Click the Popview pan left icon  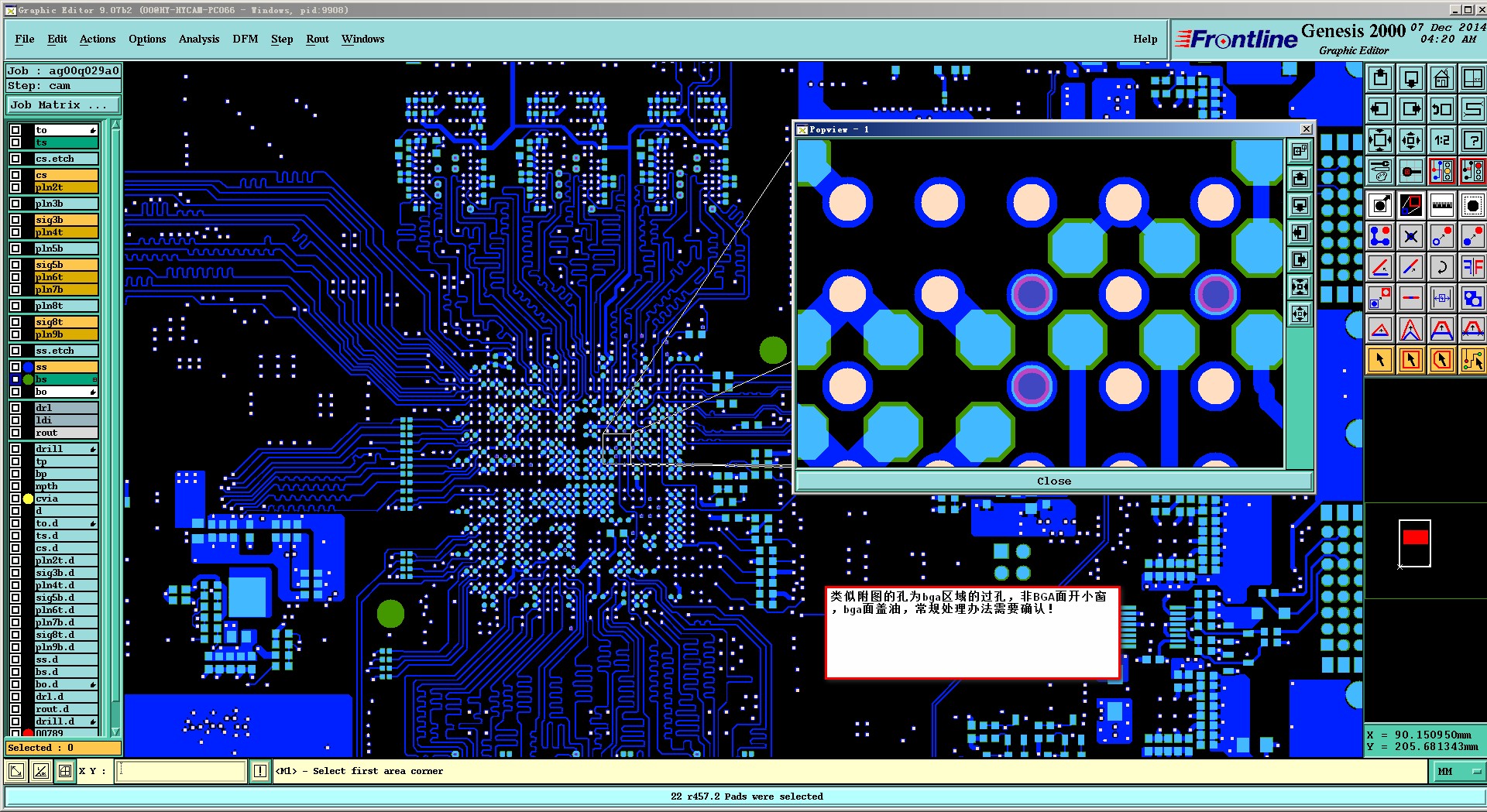[x=1300, y=233]
